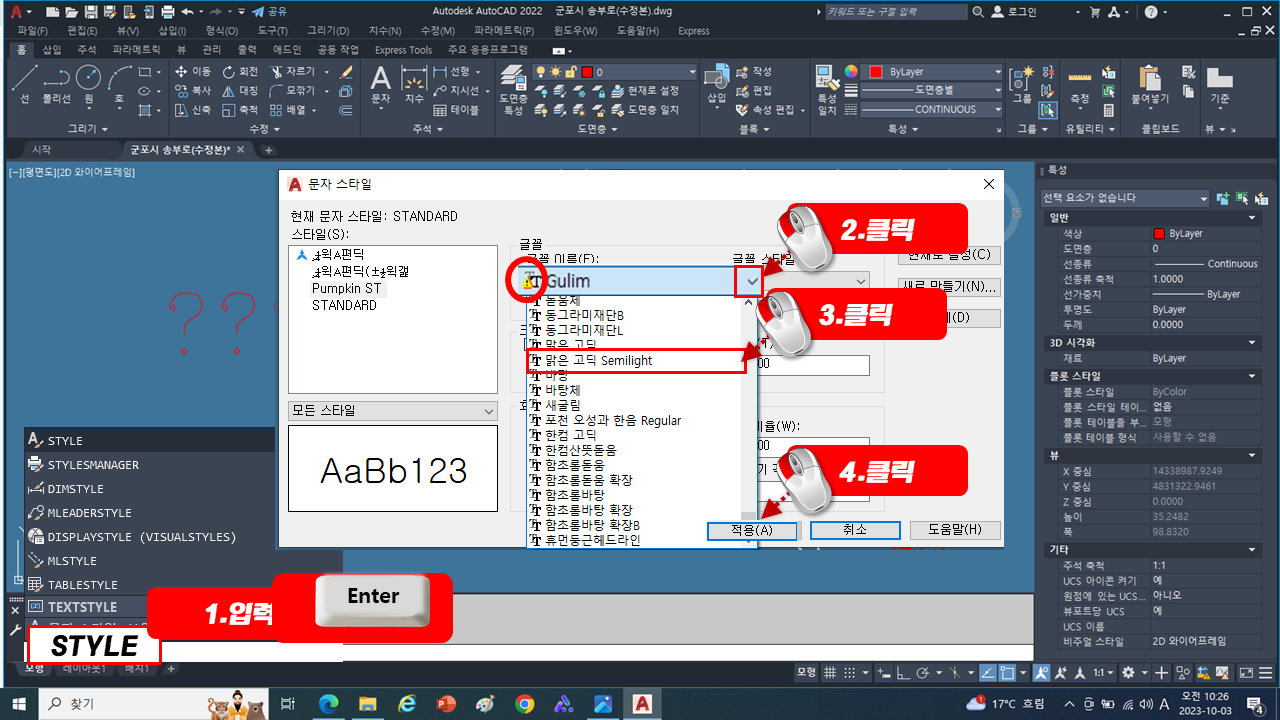1280x720 pixels.
Task: Open Layer Properties (도면층 특성)
Action: click(513, 90)
